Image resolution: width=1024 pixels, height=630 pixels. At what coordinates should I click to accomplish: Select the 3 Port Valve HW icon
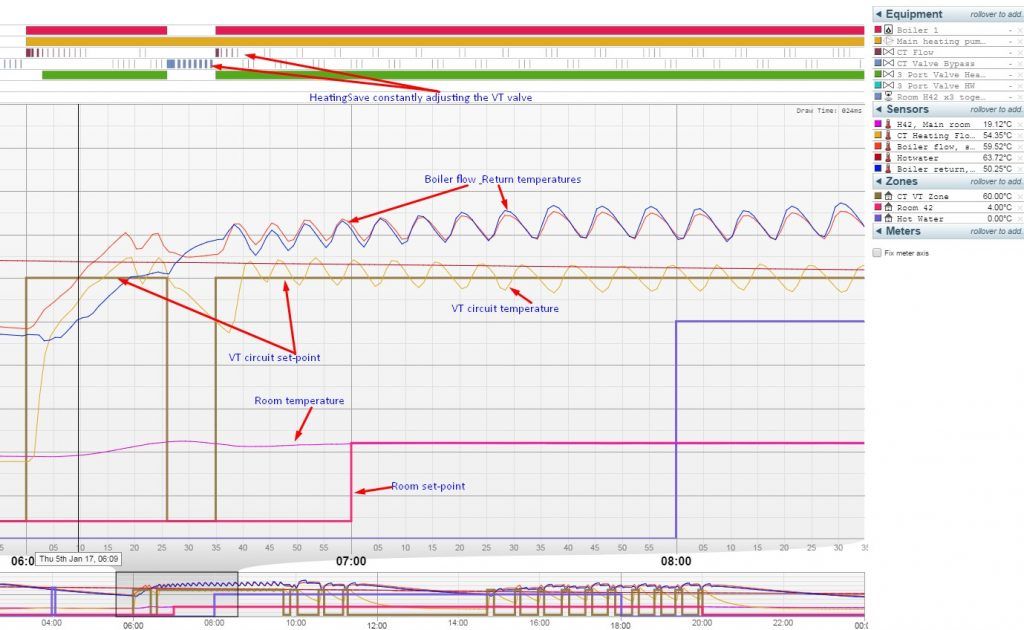click(x=889, y=84)
